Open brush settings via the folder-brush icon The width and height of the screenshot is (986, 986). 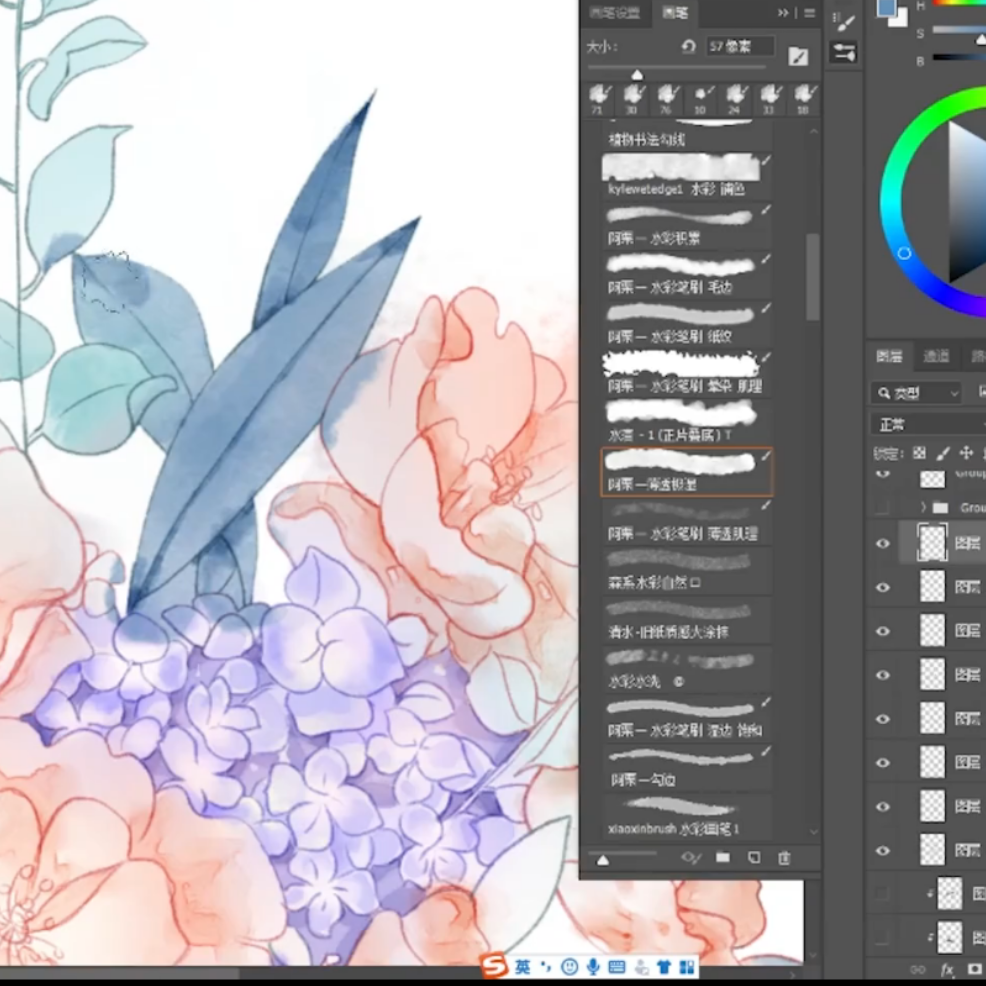coord(798,57)
